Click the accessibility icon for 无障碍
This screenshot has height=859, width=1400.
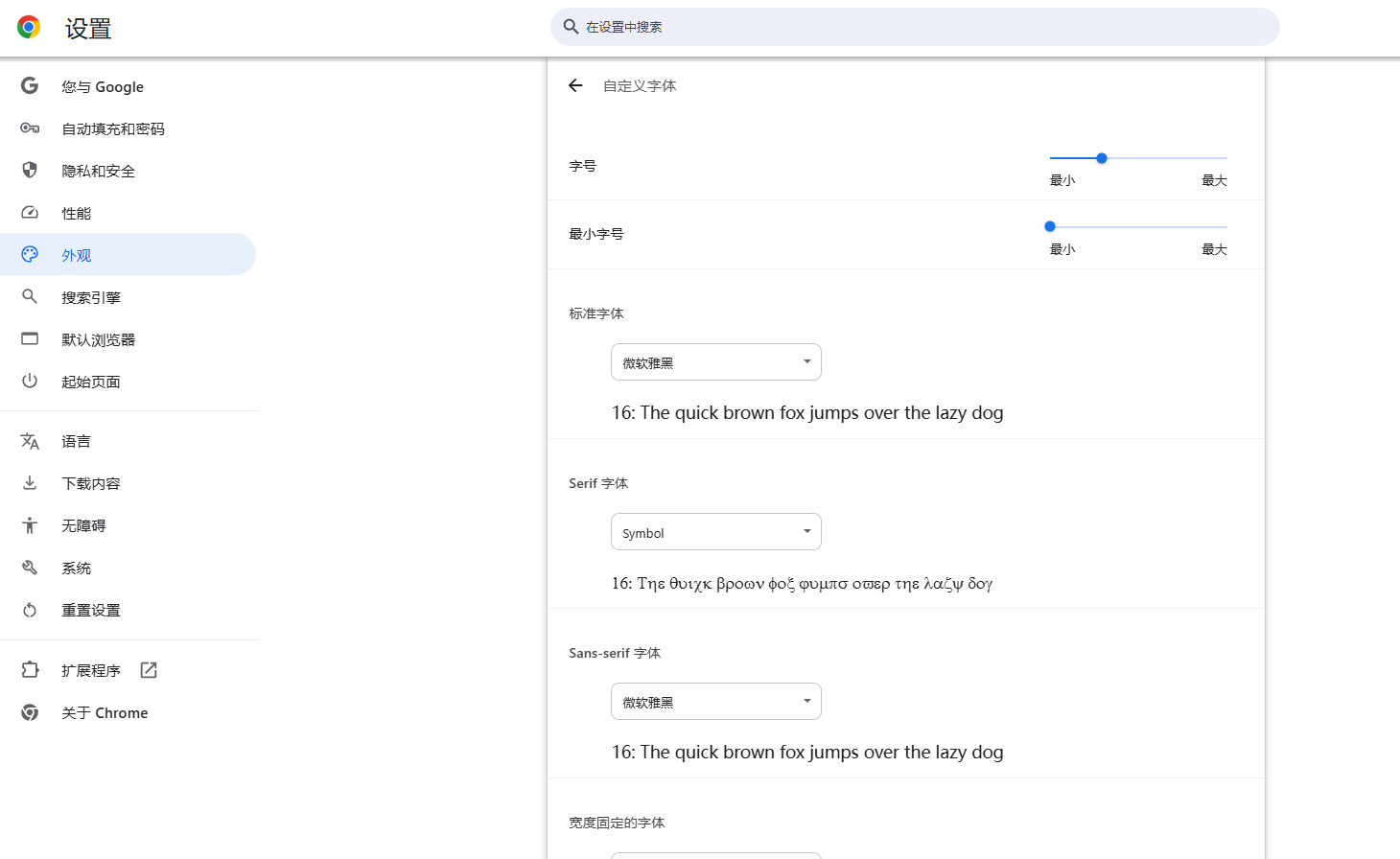click(x=30, y=525)
